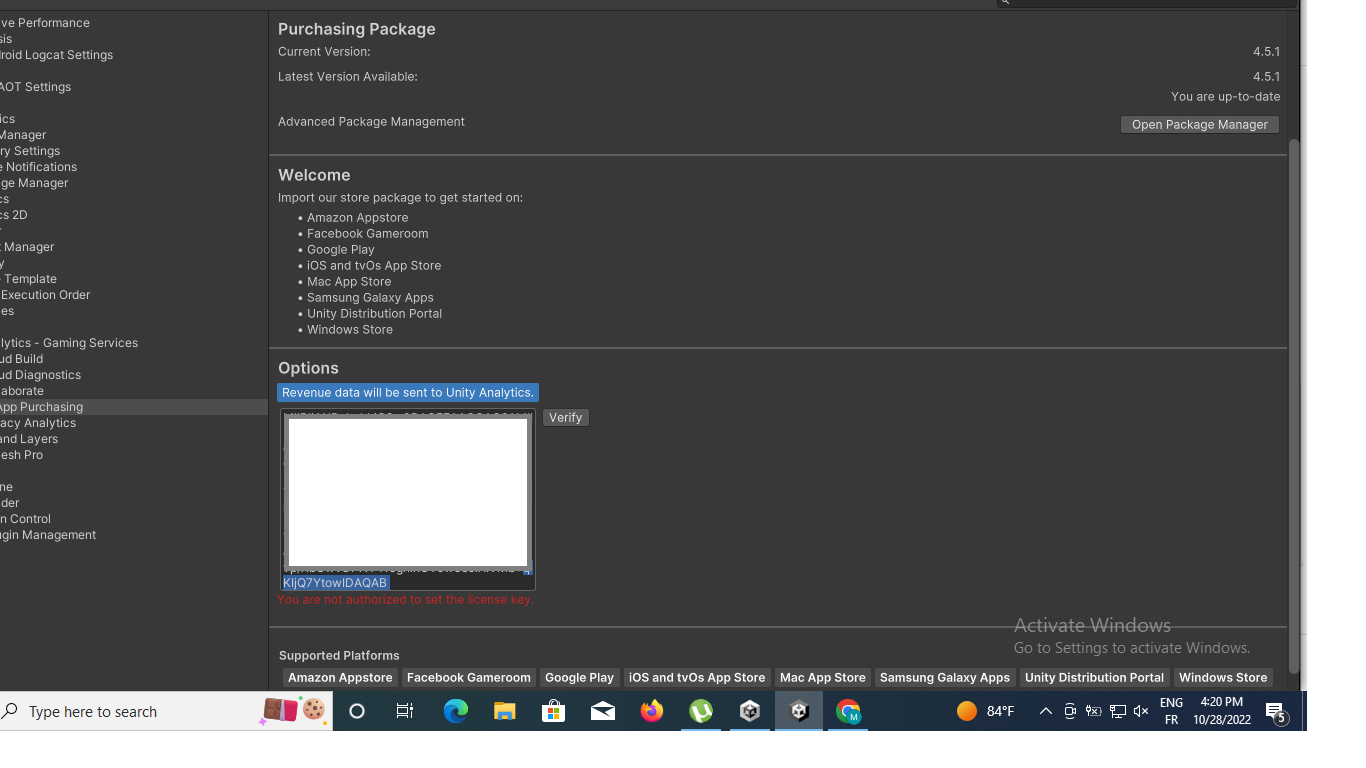Image resolution: width=1366 pixels, height=768 pixels.
Task: Click 'Advanced Package Management' label
Action: pyautogui.click(x=371, y=122)
